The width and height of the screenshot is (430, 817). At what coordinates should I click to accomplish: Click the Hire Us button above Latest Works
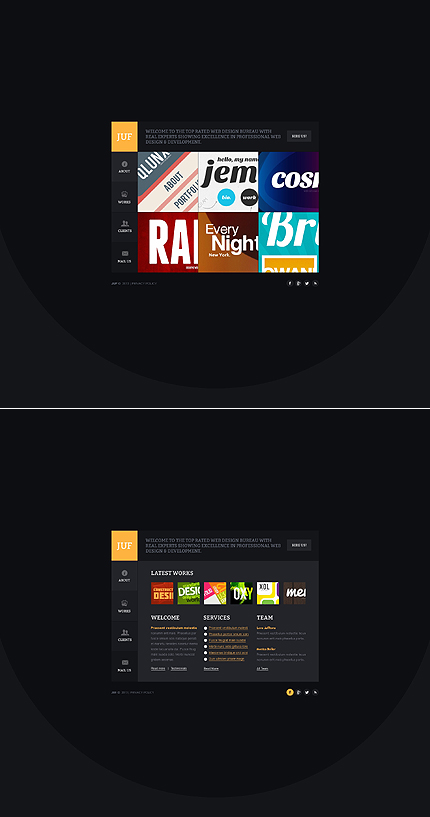click(299, 545)
